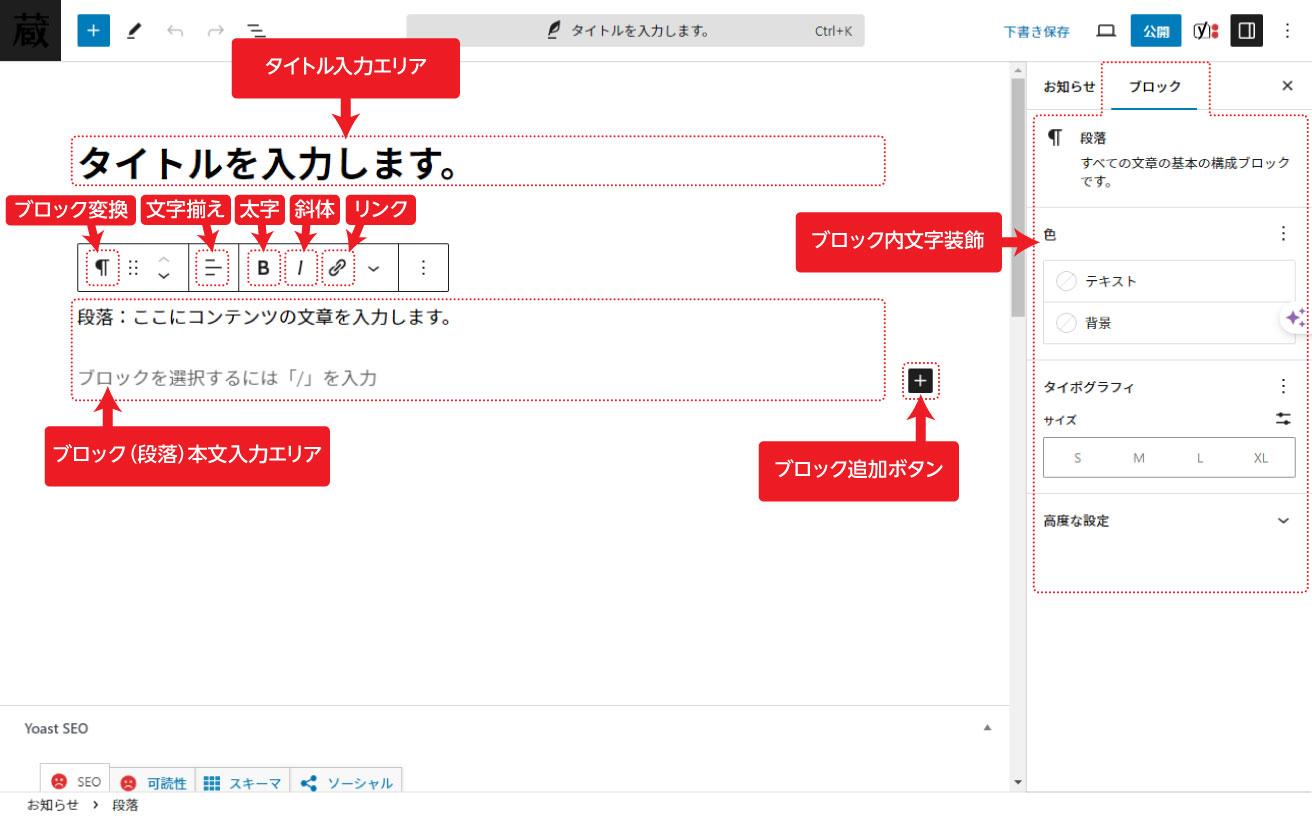Screen dimensions: 1312x816
Task: Toggle the editing mode pencil icon
Action: (x=131, y=31)
